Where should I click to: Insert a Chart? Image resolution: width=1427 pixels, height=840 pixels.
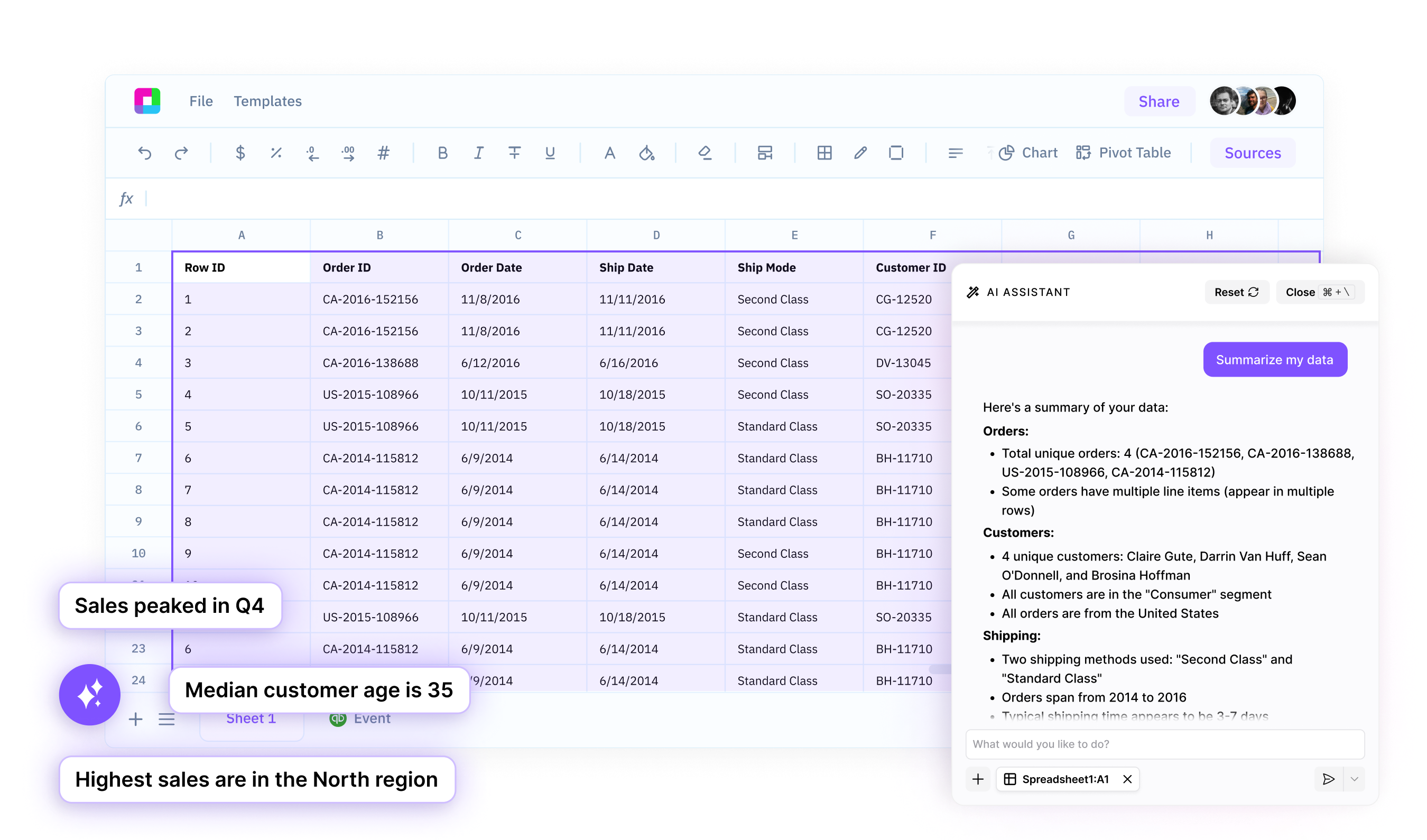(x=1028, y=153)
